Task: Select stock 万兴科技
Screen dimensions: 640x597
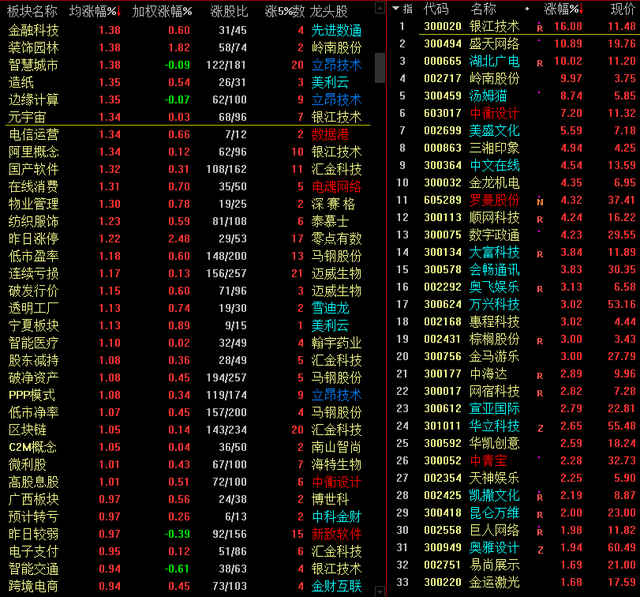Action: [494, 304]
